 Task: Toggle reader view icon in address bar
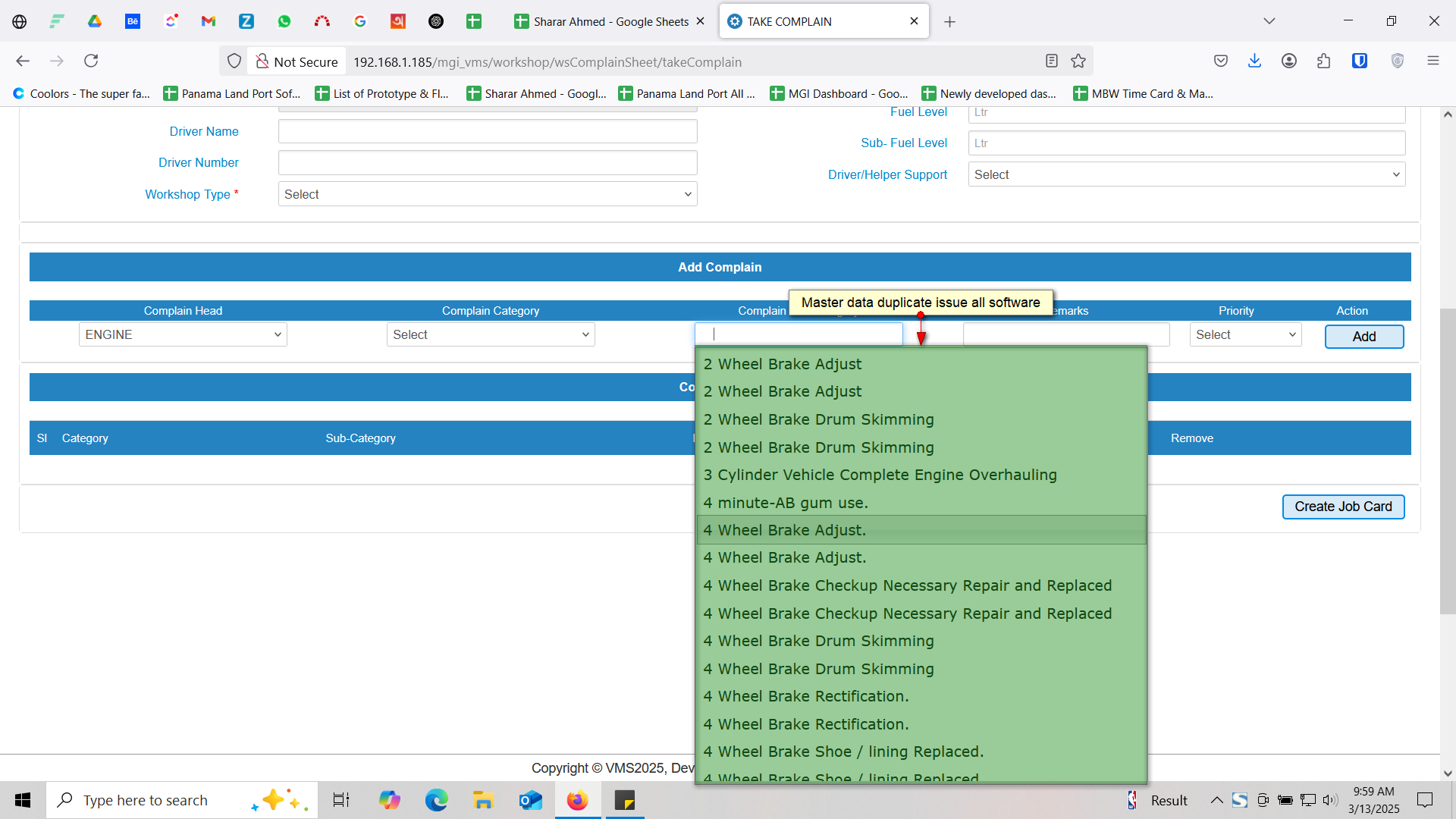[1051, 61]
